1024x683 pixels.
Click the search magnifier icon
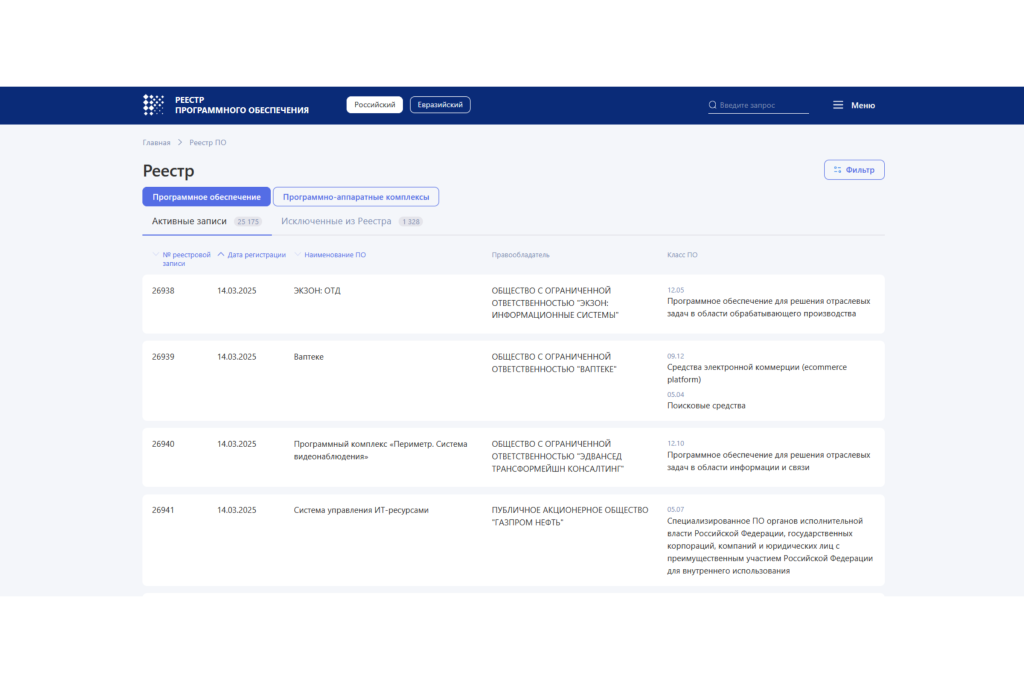[712, 105]
